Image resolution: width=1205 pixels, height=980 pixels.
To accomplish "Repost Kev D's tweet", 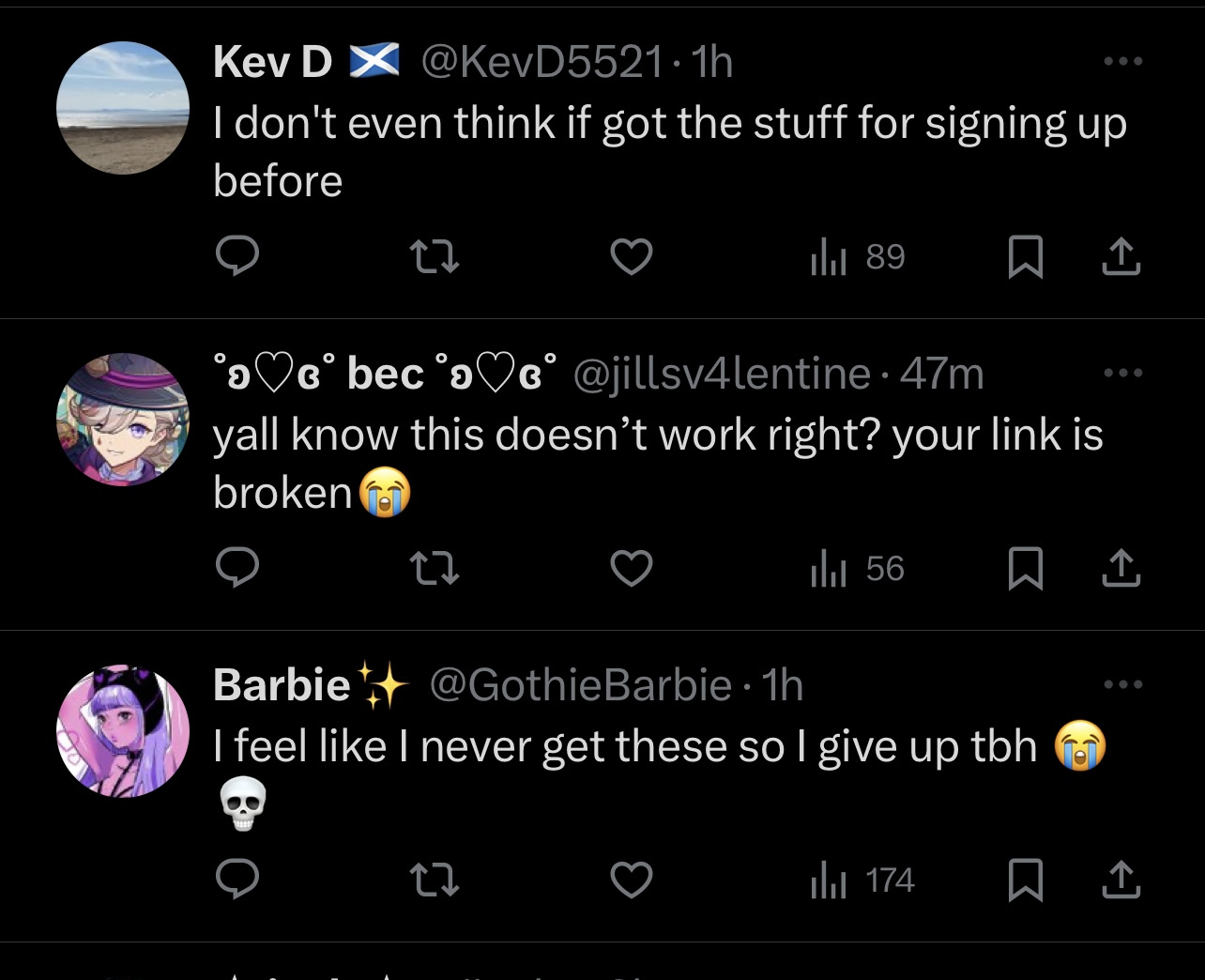I will pyautogui.click(x=435, y=255).
